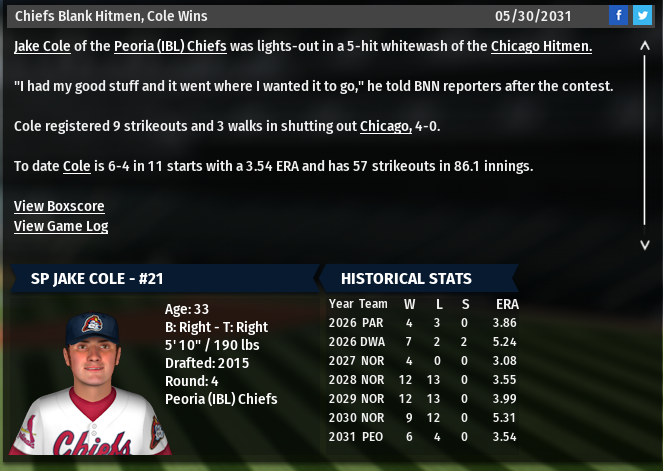Select the Historical Stats header

[406, 278]
